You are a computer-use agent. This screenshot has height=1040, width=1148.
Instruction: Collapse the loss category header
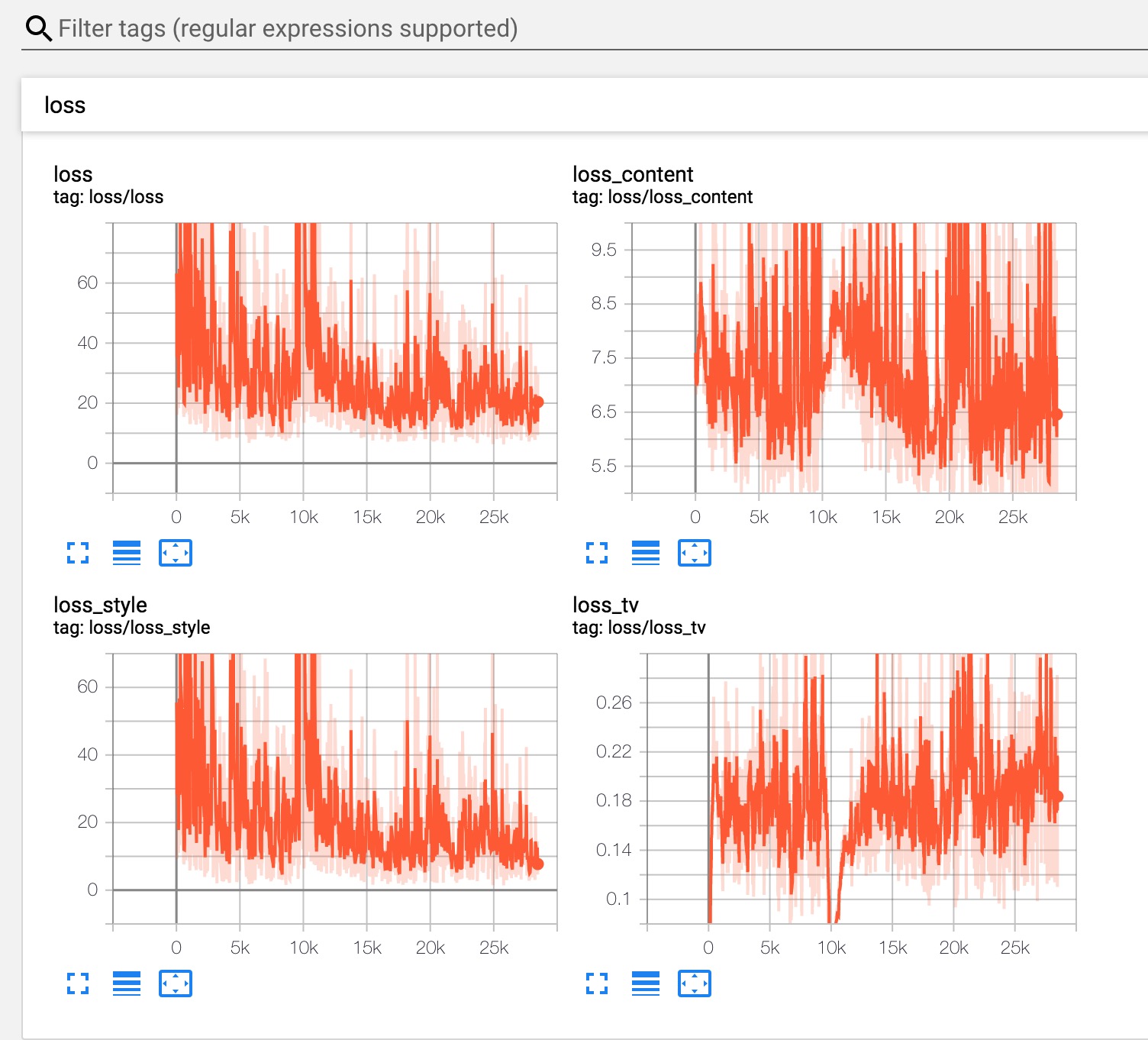pos(585,105)
